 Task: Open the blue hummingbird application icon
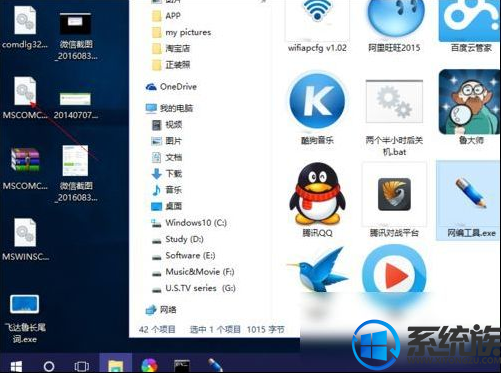tap(317, 270)
